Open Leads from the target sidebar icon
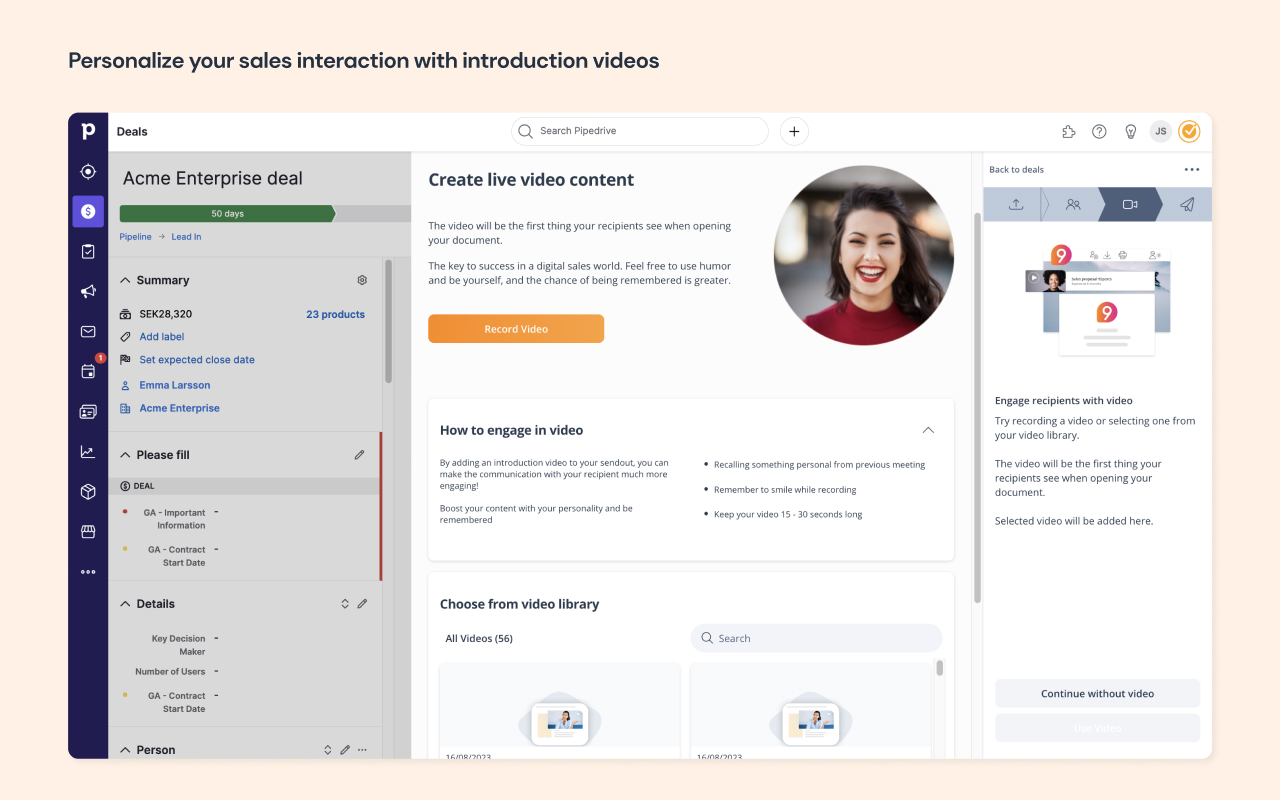1280x800 pixels. [x=88, y=171]
